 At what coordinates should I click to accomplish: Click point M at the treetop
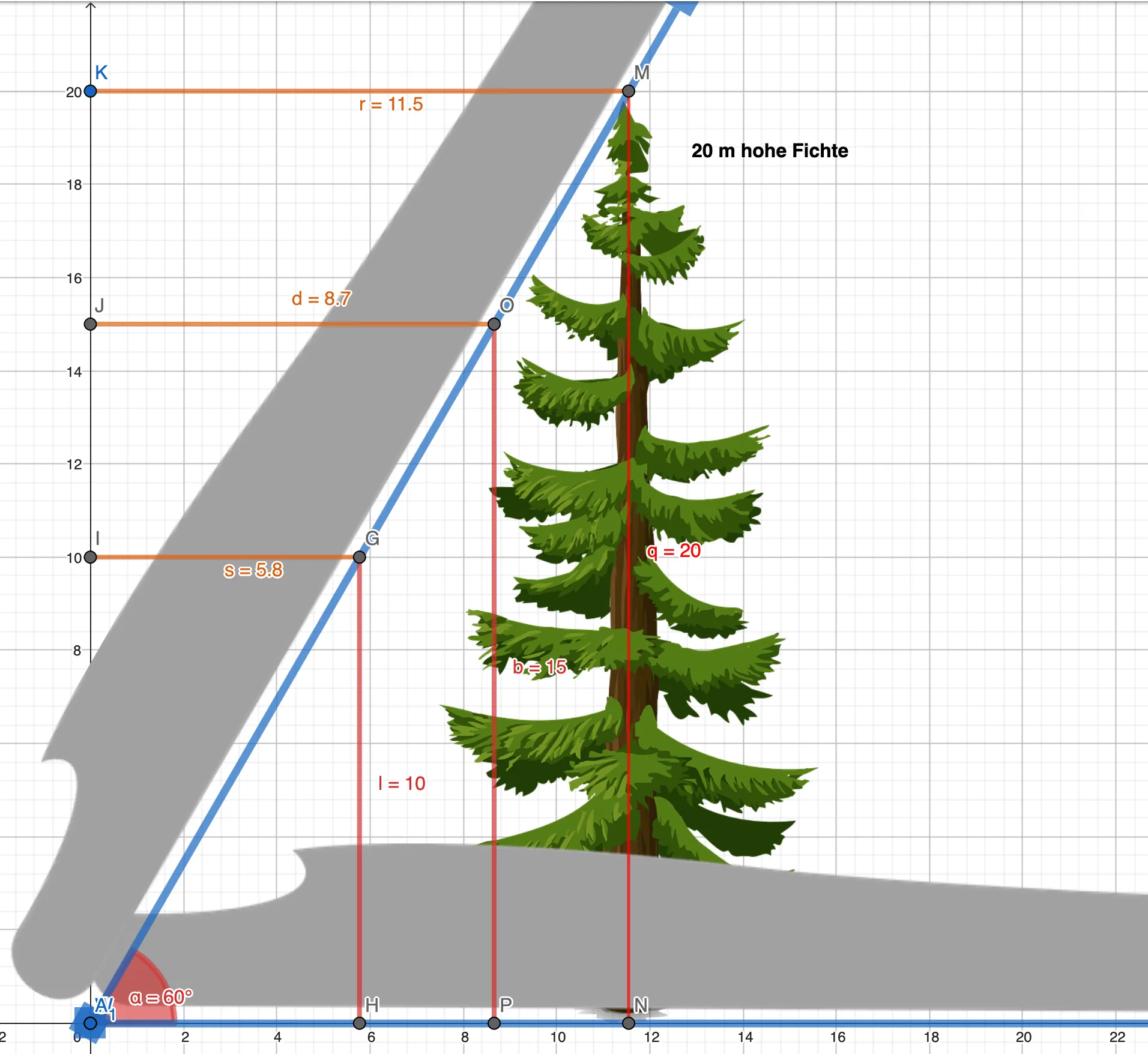[x=628, y=91]
